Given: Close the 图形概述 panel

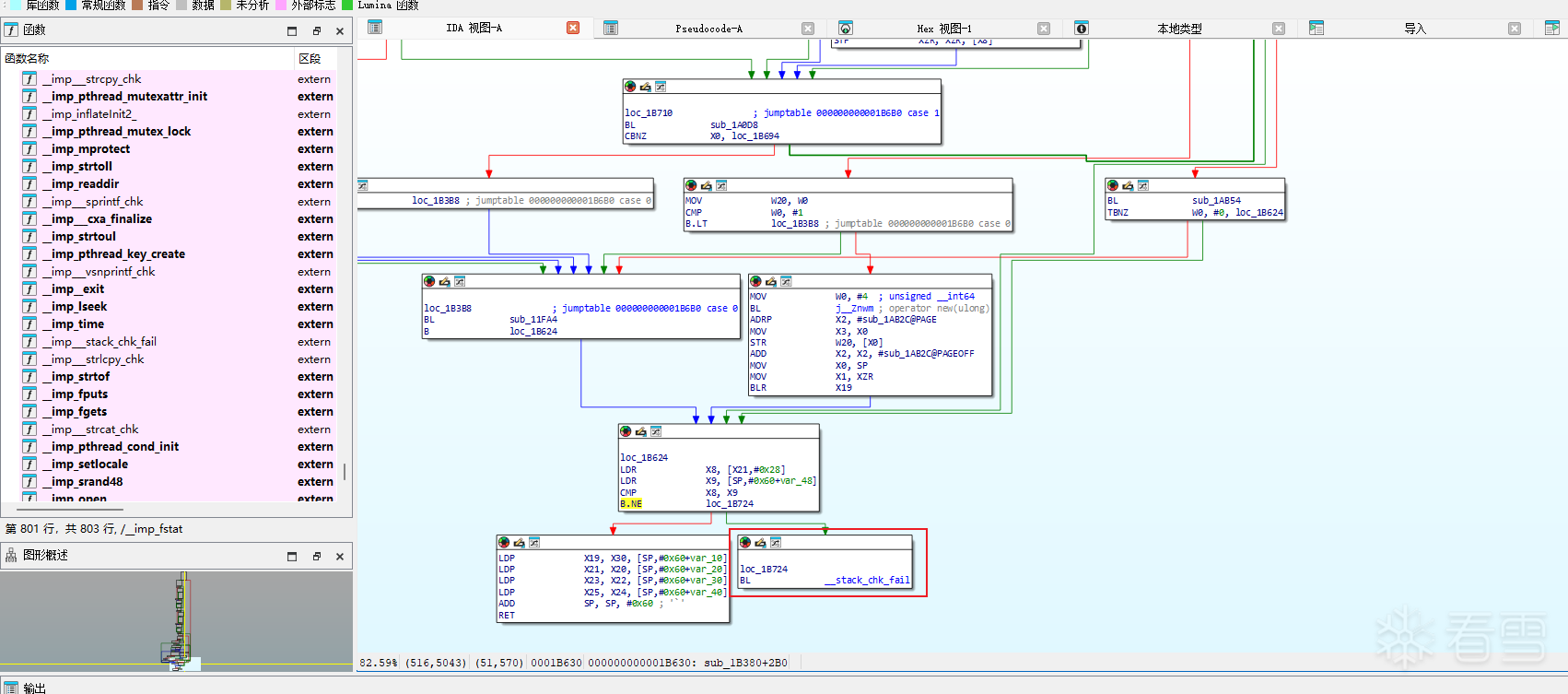Looking at the screenshot, I should [340, 556].
